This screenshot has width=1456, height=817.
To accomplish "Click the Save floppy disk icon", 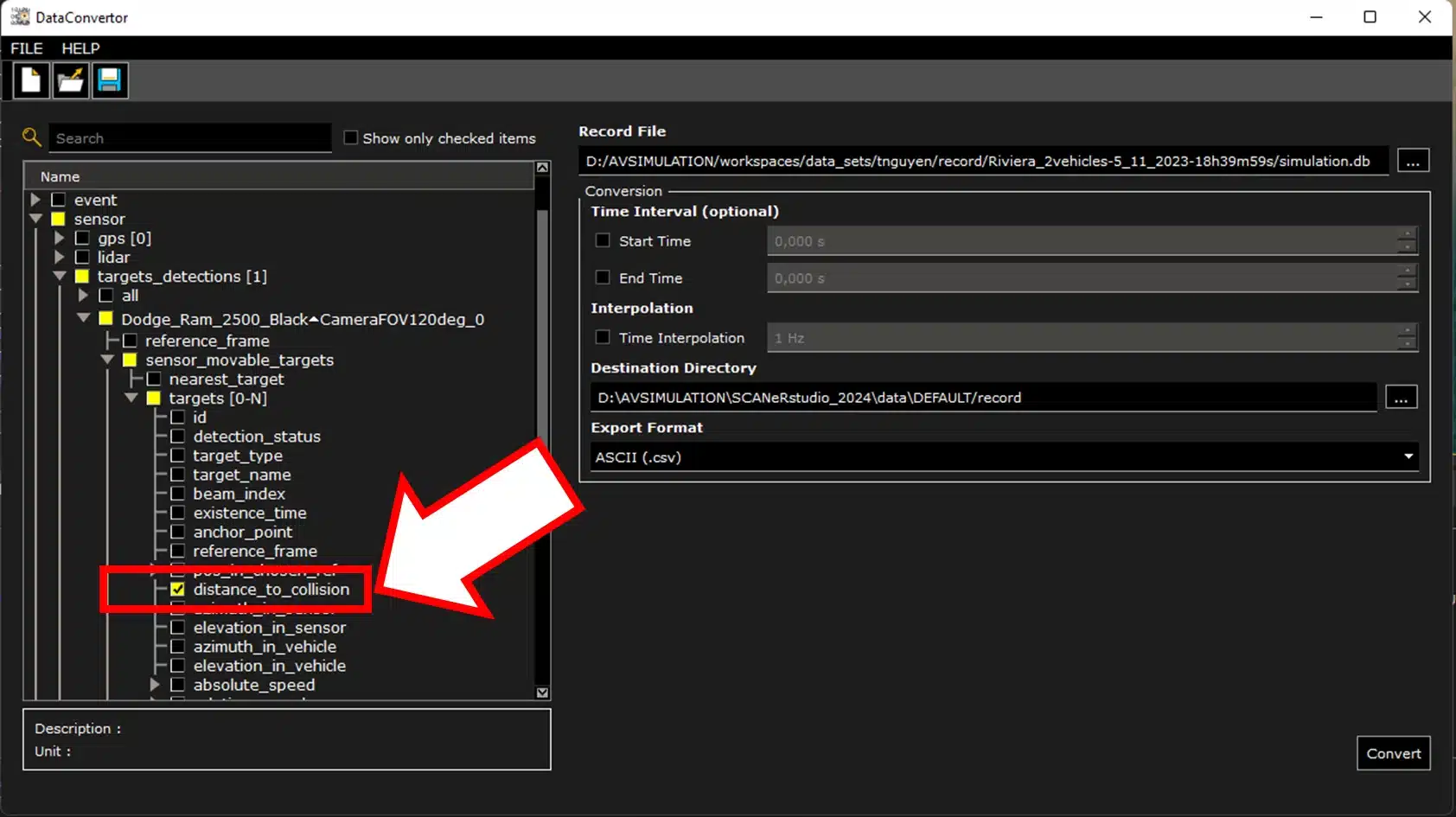I will coord(110,80).
